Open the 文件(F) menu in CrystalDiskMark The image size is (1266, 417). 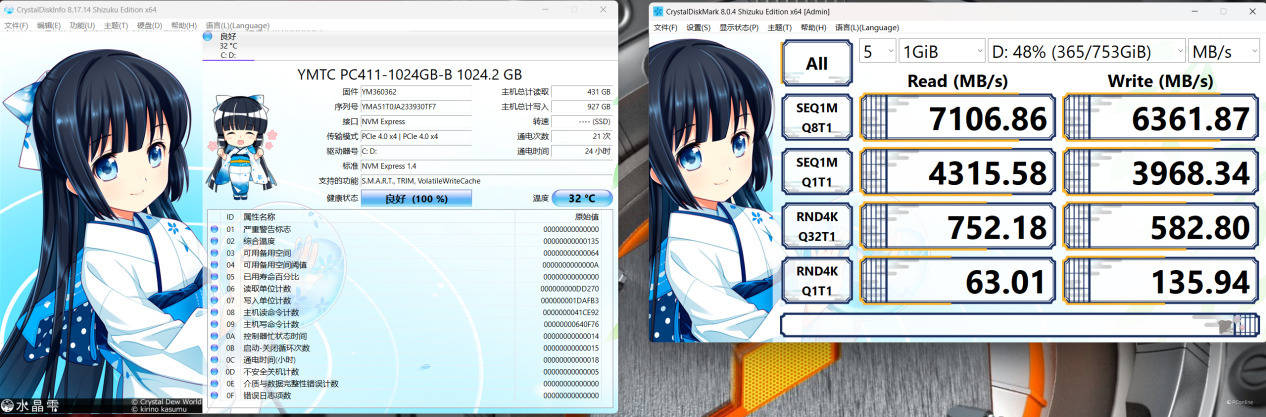point(666,27)
